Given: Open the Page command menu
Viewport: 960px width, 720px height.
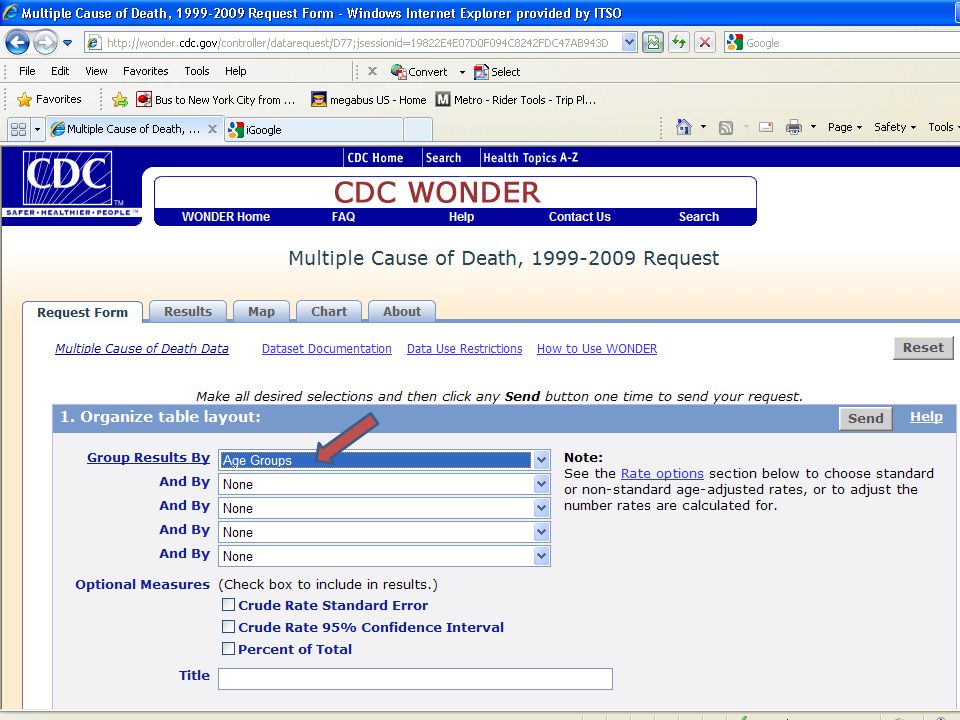Looking at the screenshot, I should [x=844, y=127].
